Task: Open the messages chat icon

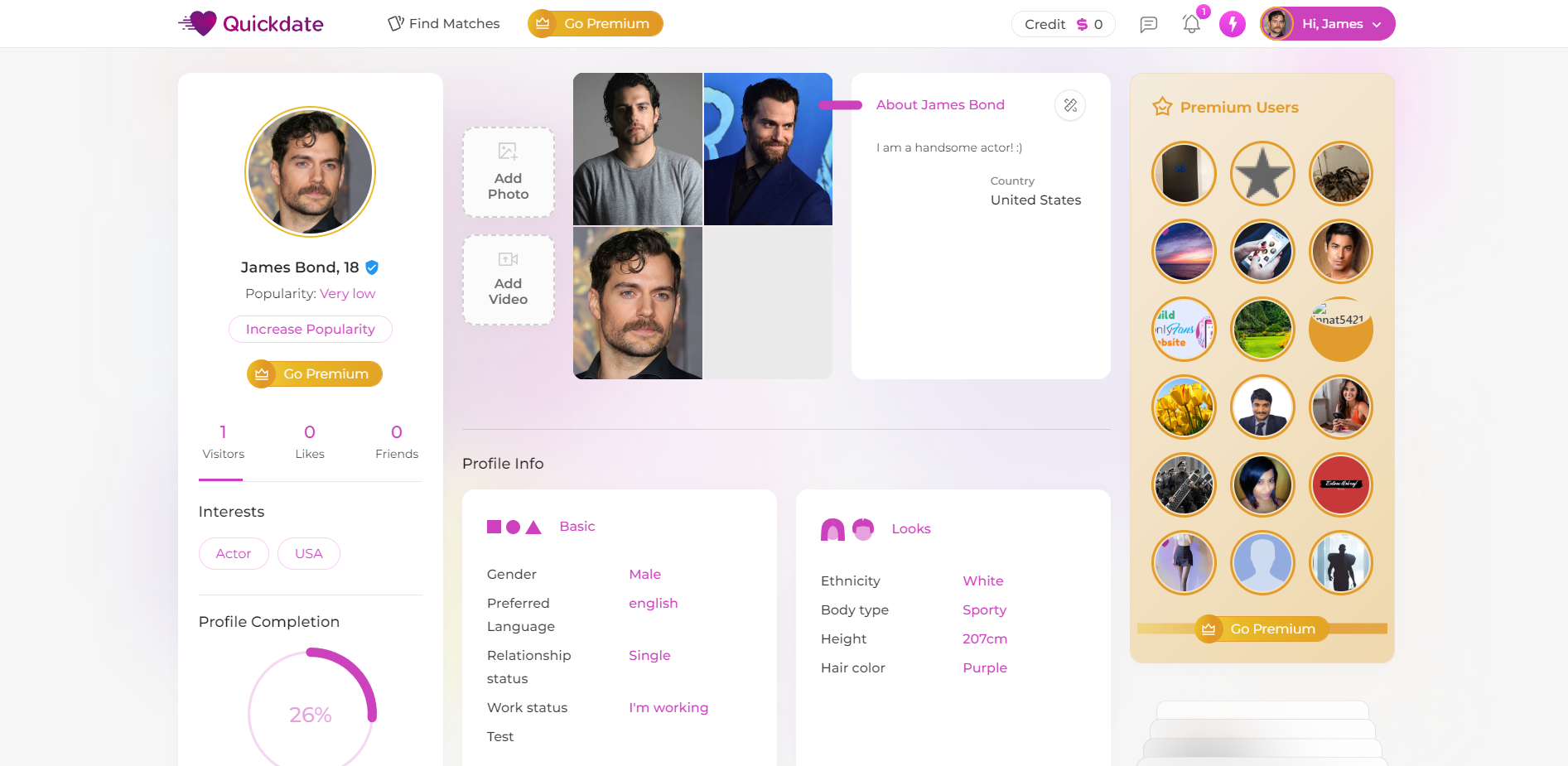Action: (x=1148, y=24)
